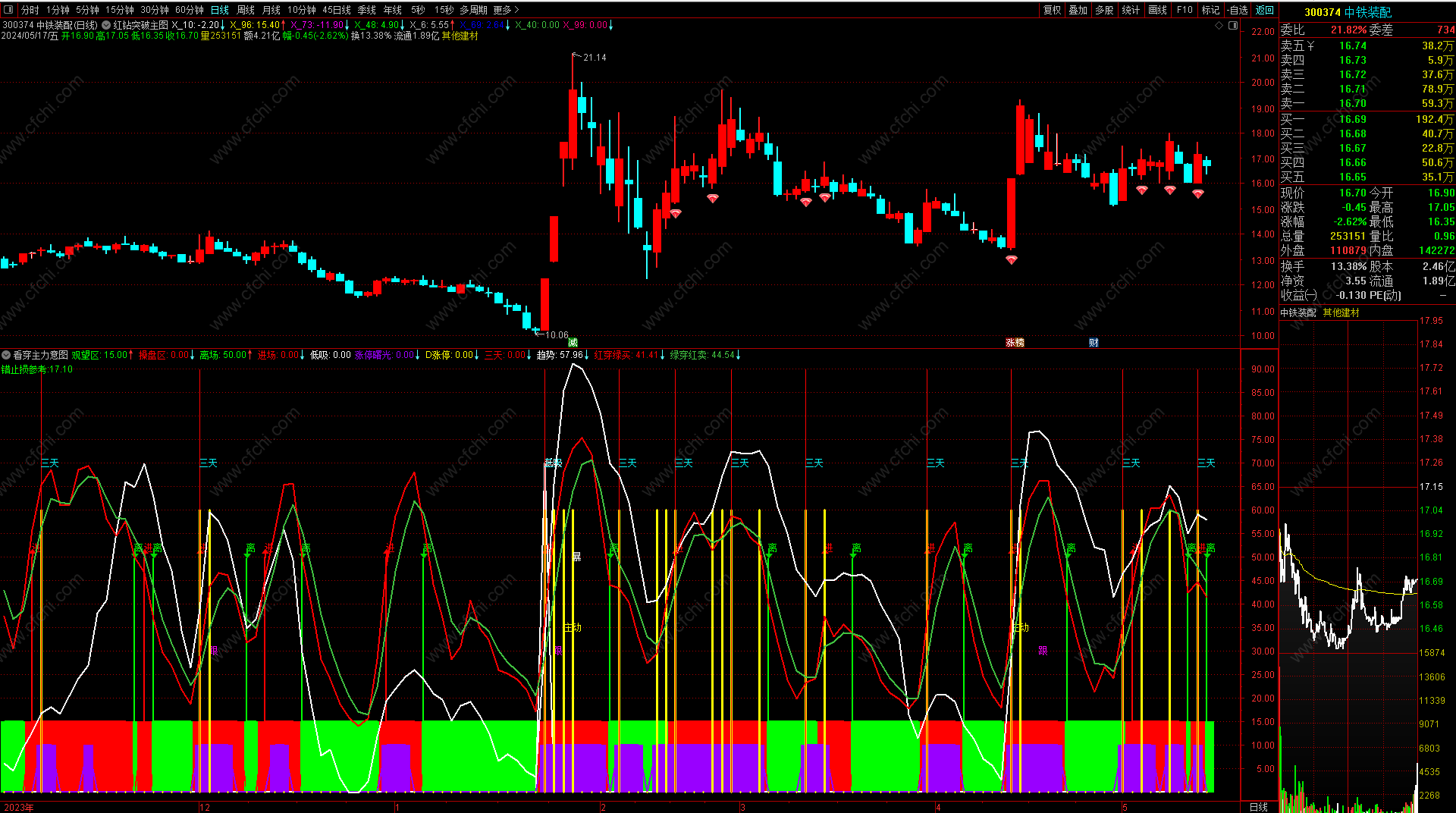Choose the 60分钟 chart period

[x=190, y=10]
